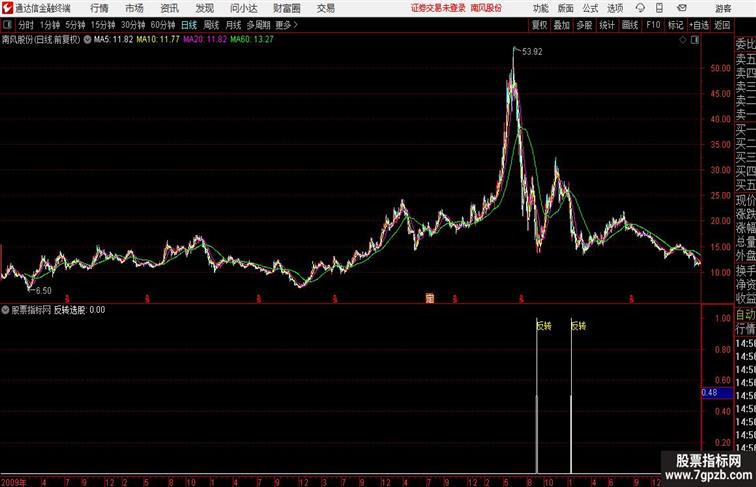Click the 通达信 red app logo
The width and height of the screenshot is (756, 487).
tap(7, 8)
